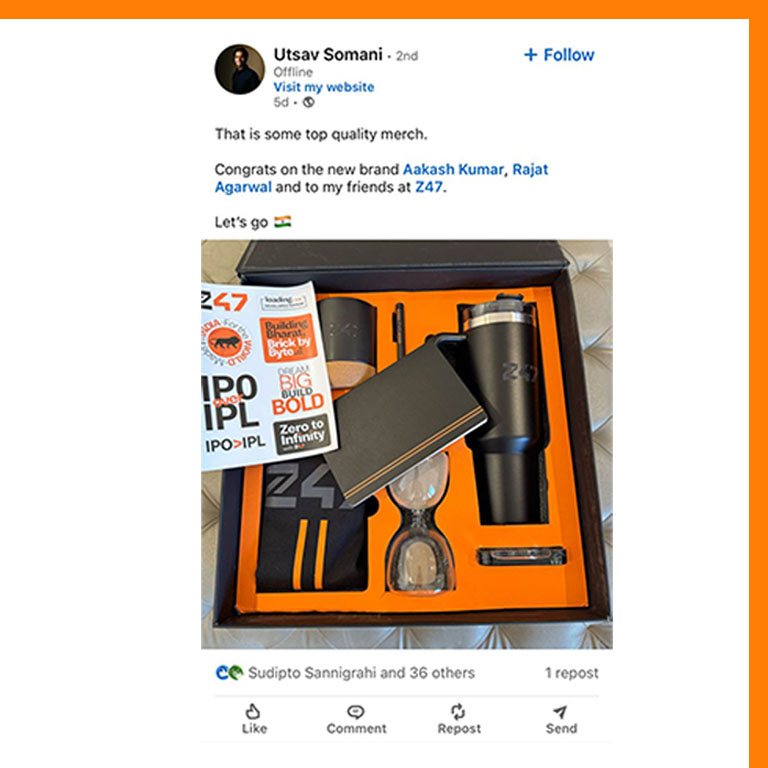Click the reaction emoji icons

click(229, 672)
